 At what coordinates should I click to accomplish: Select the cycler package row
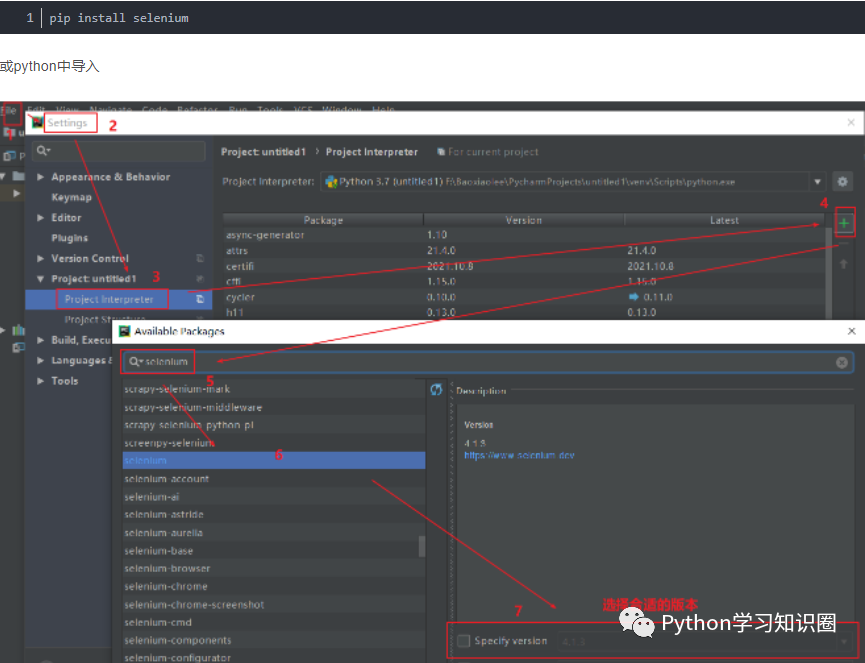[x=524, y=297]
